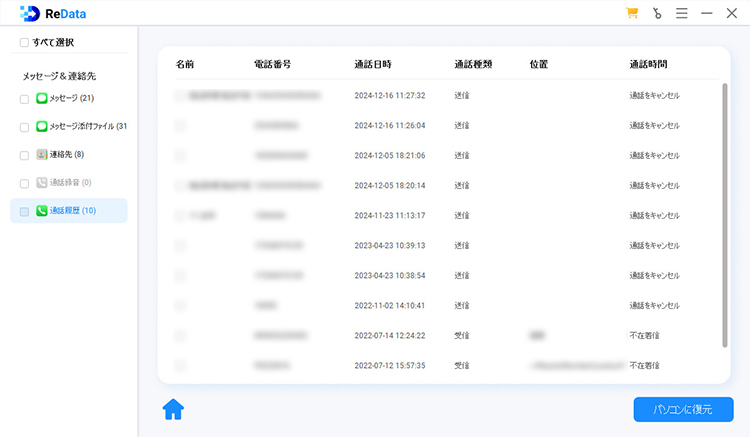Click the registration key icon
The width and height of the screenshot is (750, 437).
(657, 13)
